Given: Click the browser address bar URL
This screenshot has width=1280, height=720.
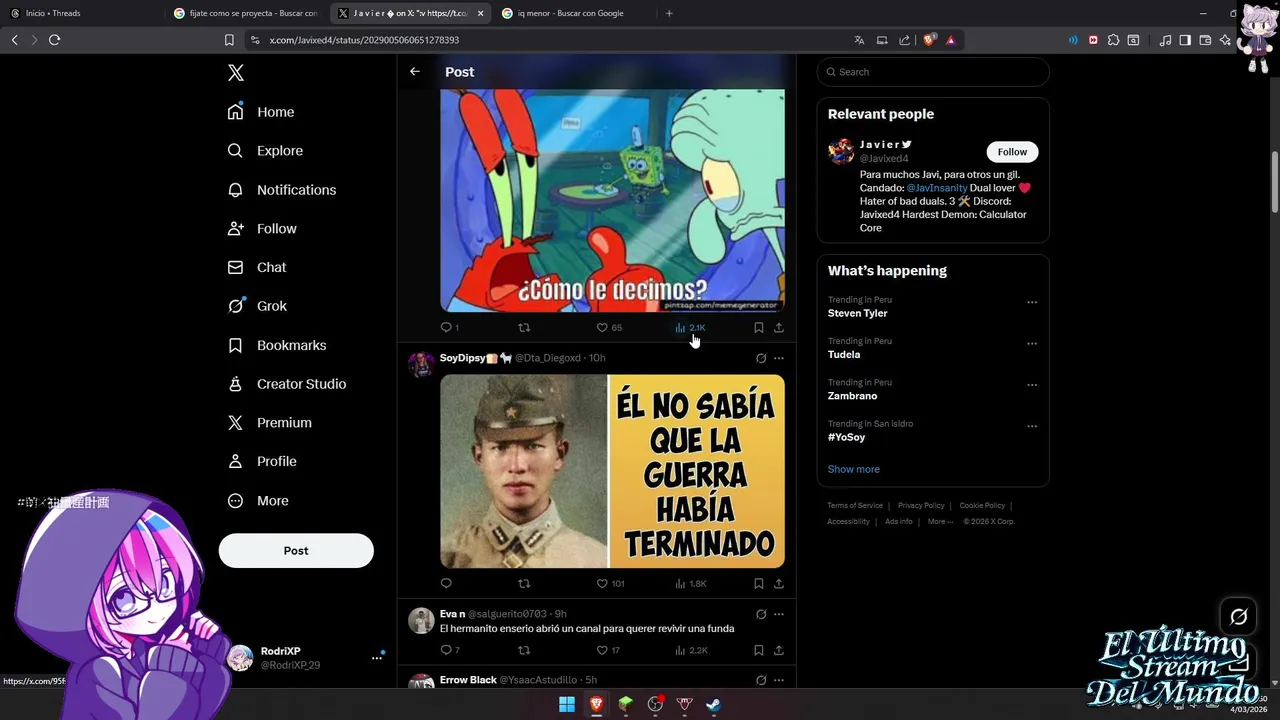Looking at the screenshot, I should 364,40.
